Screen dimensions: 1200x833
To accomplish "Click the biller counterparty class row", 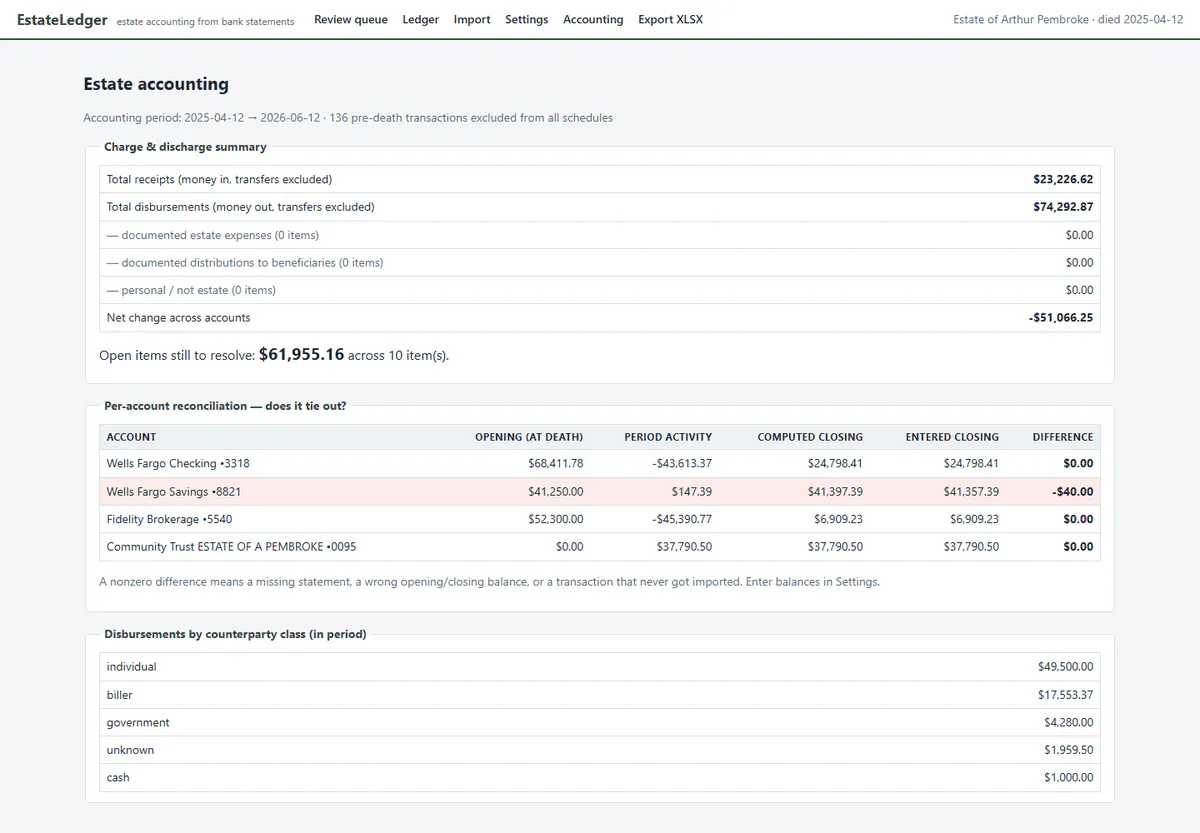I will tap(600, 695).
